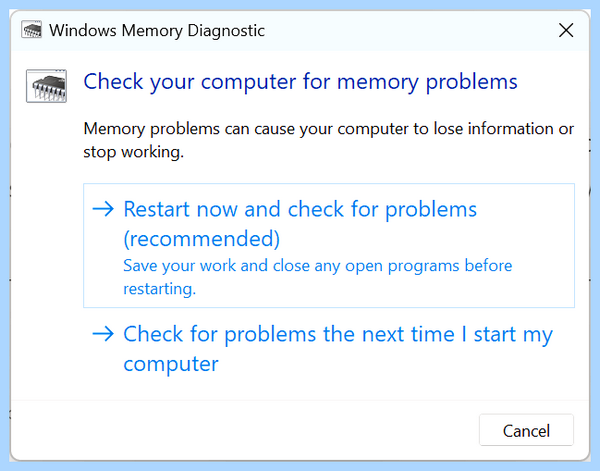Click the restarting. text in first option

pos(160,289)
